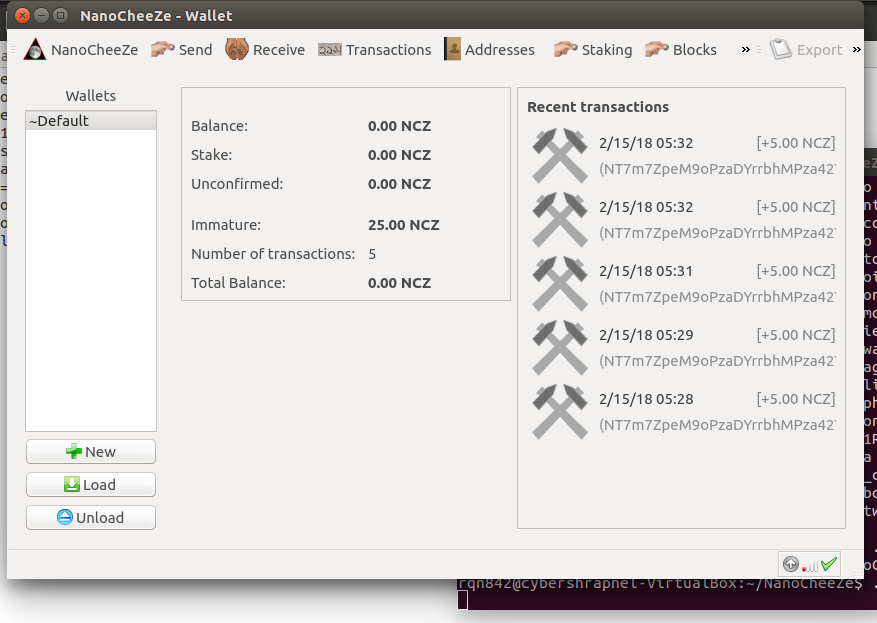877x623 pixels.
Task: Click the address under the 05:29 transaction
Action: pos(717,361)
